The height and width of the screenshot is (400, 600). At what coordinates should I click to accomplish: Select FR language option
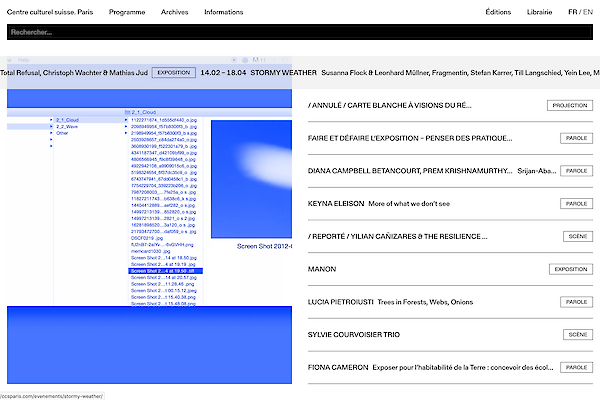tap(571, 12)
